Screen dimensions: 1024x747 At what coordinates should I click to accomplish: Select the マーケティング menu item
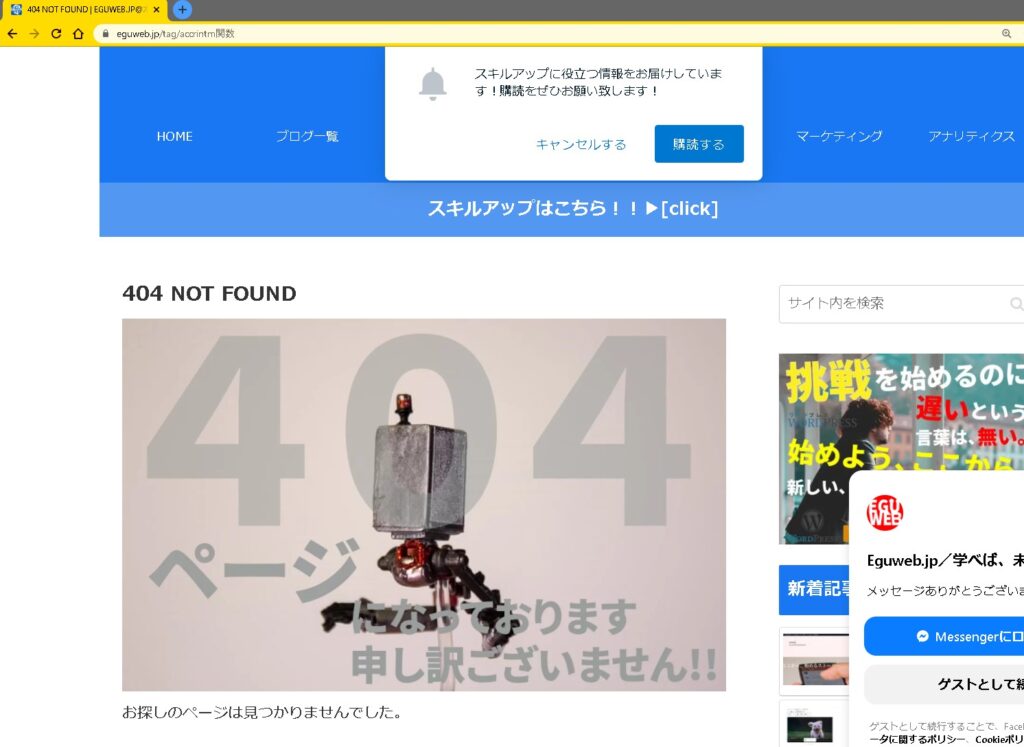coord(839,136)
